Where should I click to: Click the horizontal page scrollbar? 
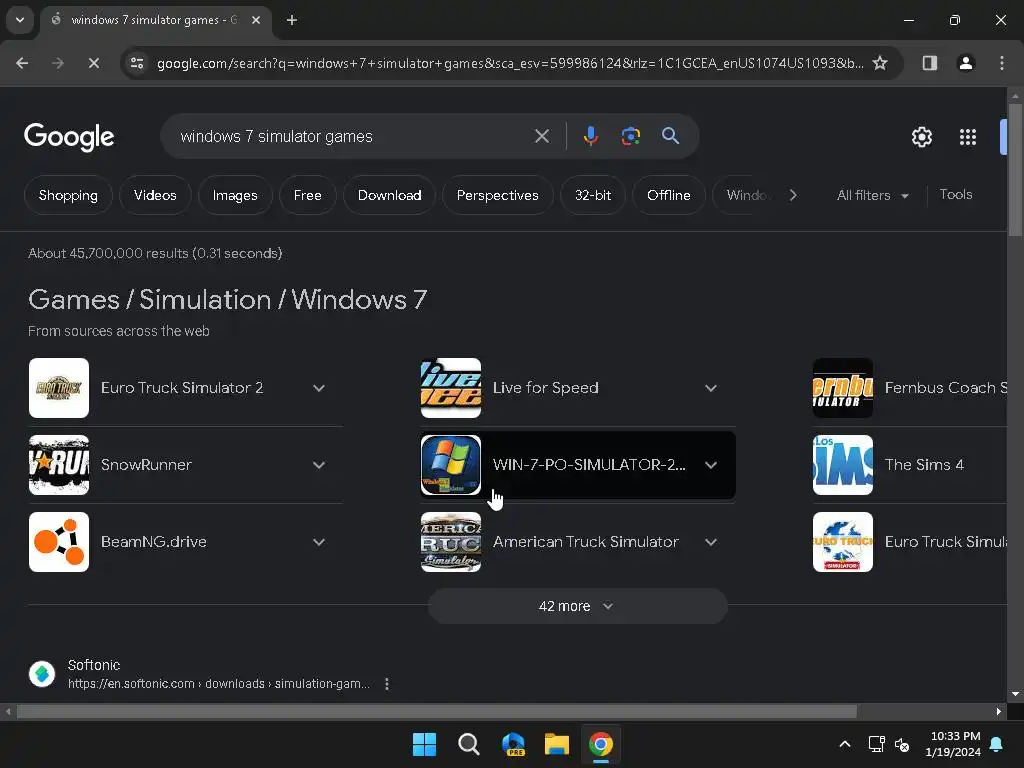point(436,711)
